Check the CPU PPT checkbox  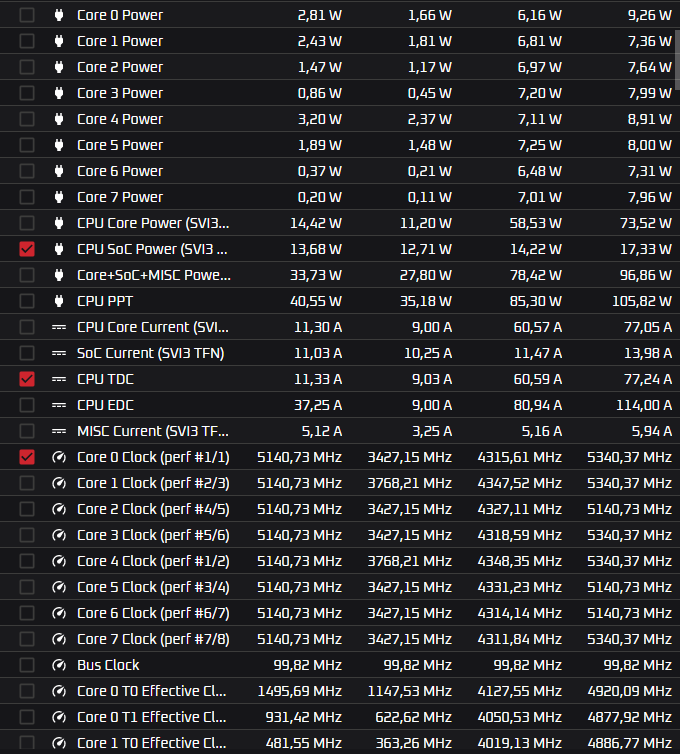(x=27, y=301)
